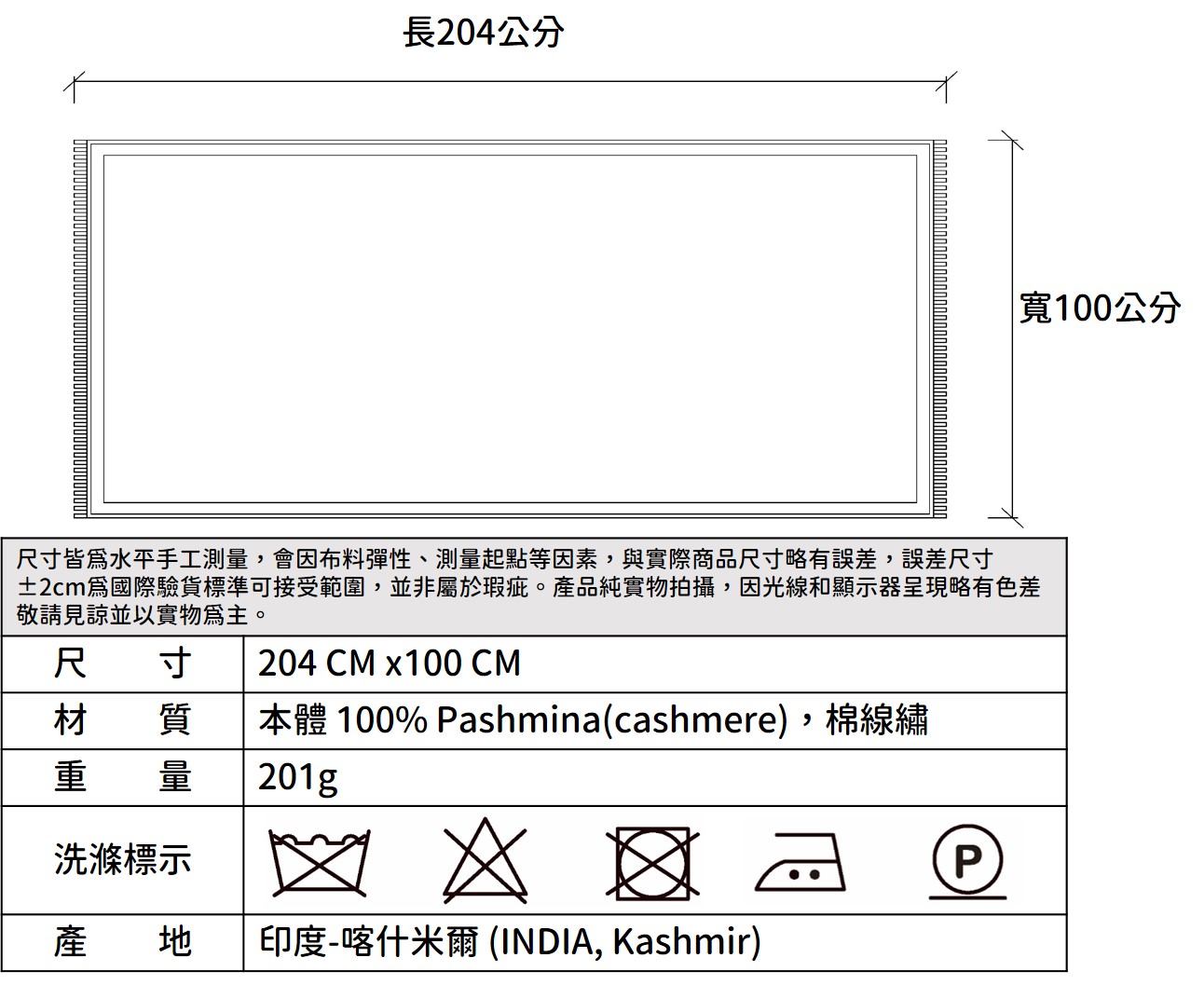
Task: Click the 材質 row header cell
Action: pos(122,720)
